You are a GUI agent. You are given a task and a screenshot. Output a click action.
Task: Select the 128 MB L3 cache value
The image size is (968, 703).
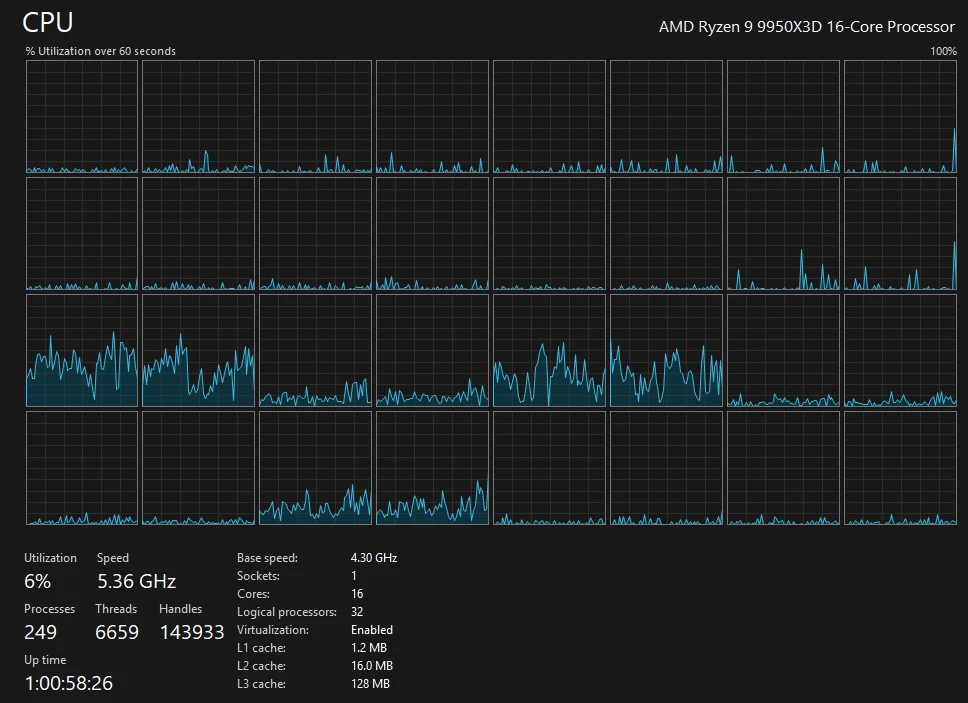[370, 684]
